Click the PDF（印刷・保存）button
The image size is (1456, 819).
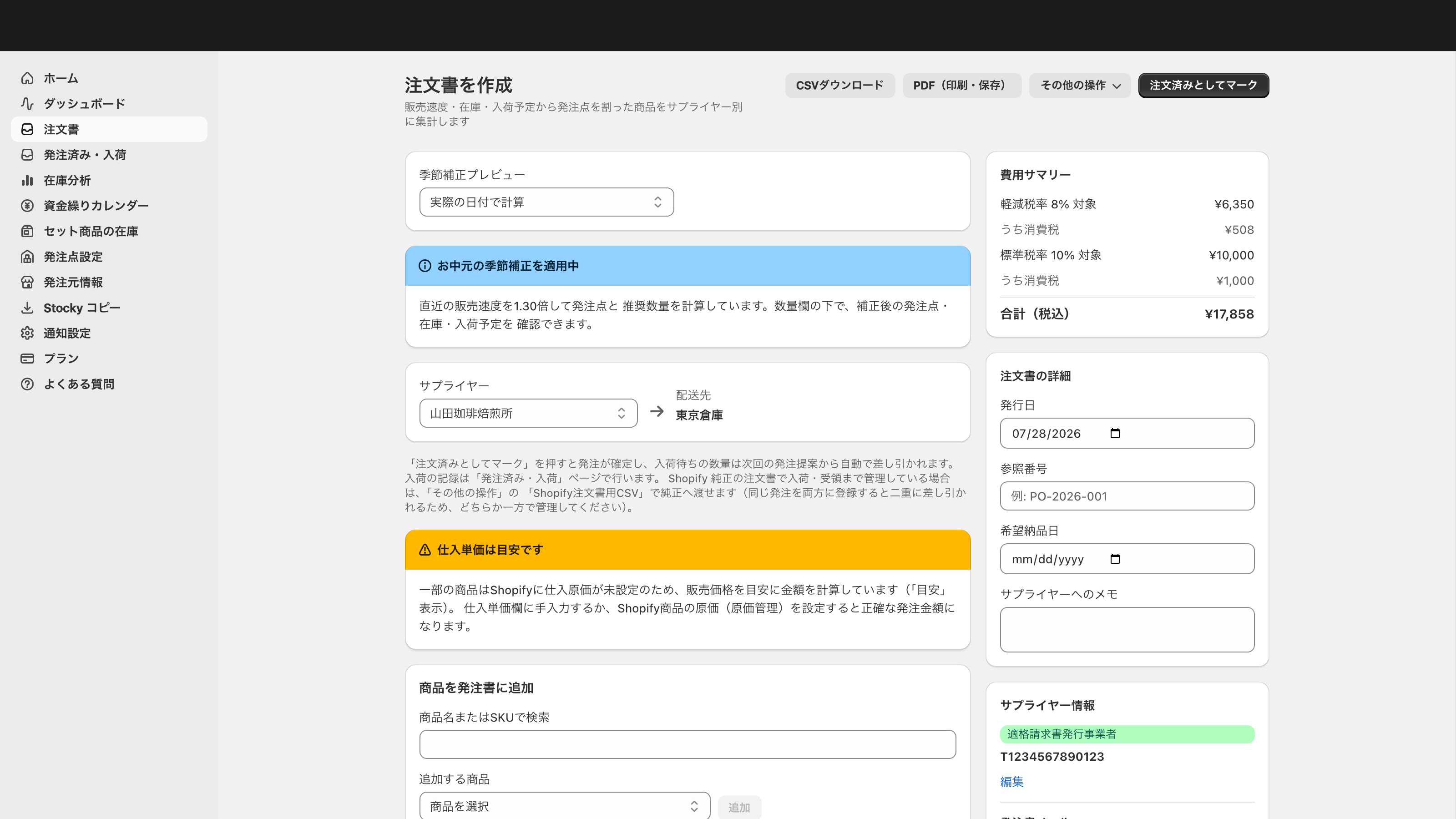click(x=962, y=86)
